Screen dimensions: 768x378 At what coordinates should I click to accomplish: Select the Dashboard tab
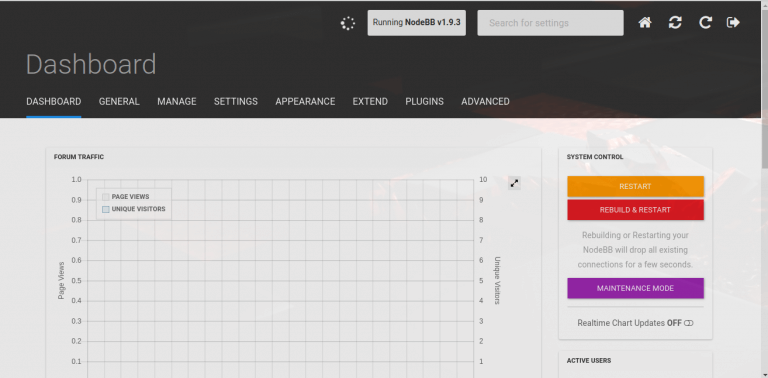(54, 101)
